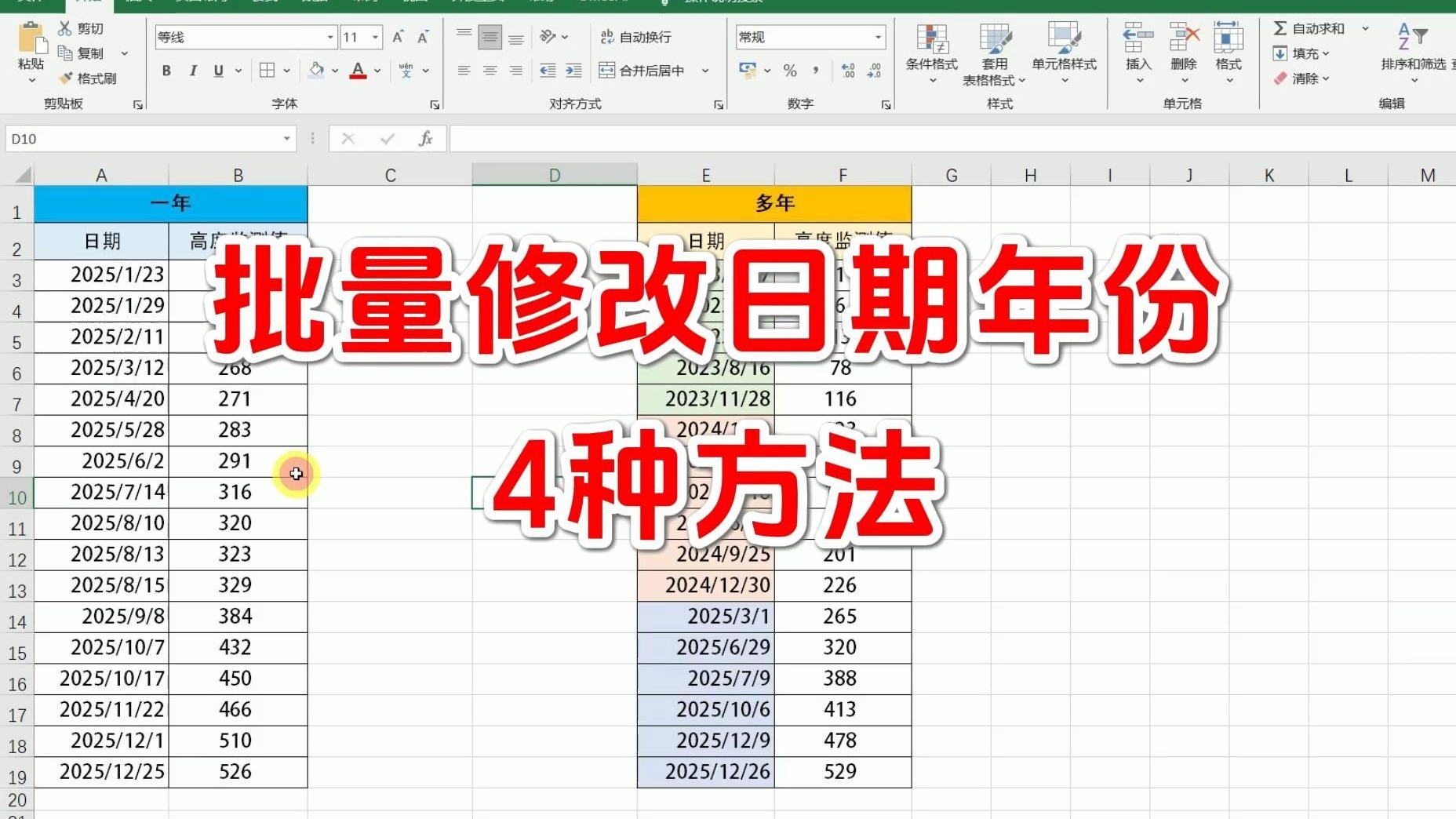Click Delete cells (删除) icon
1456x819 pixels.
[1184, 38]
